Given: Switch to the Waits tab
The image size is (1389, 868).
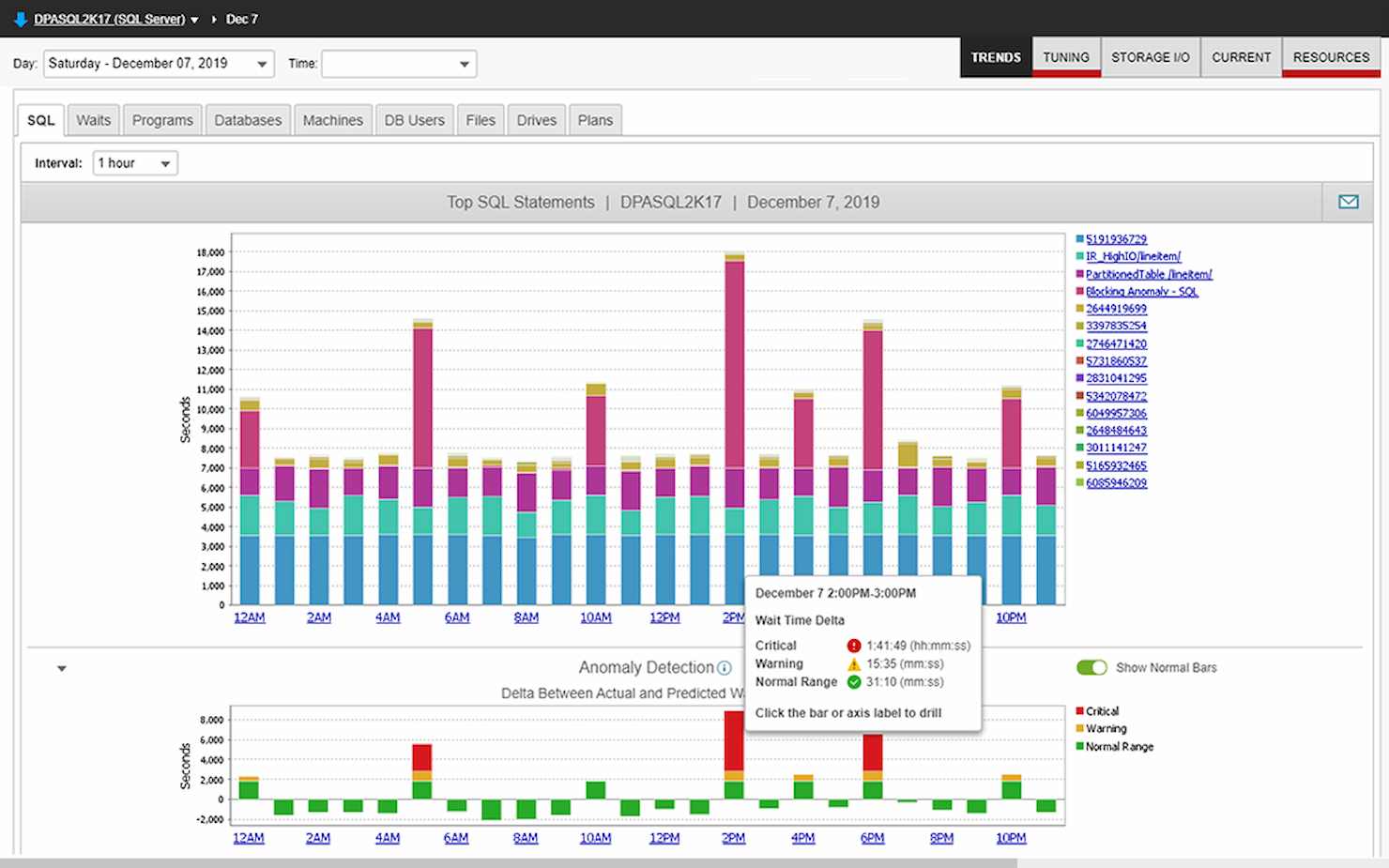Looking at the screenshot, I should point(93,119).
